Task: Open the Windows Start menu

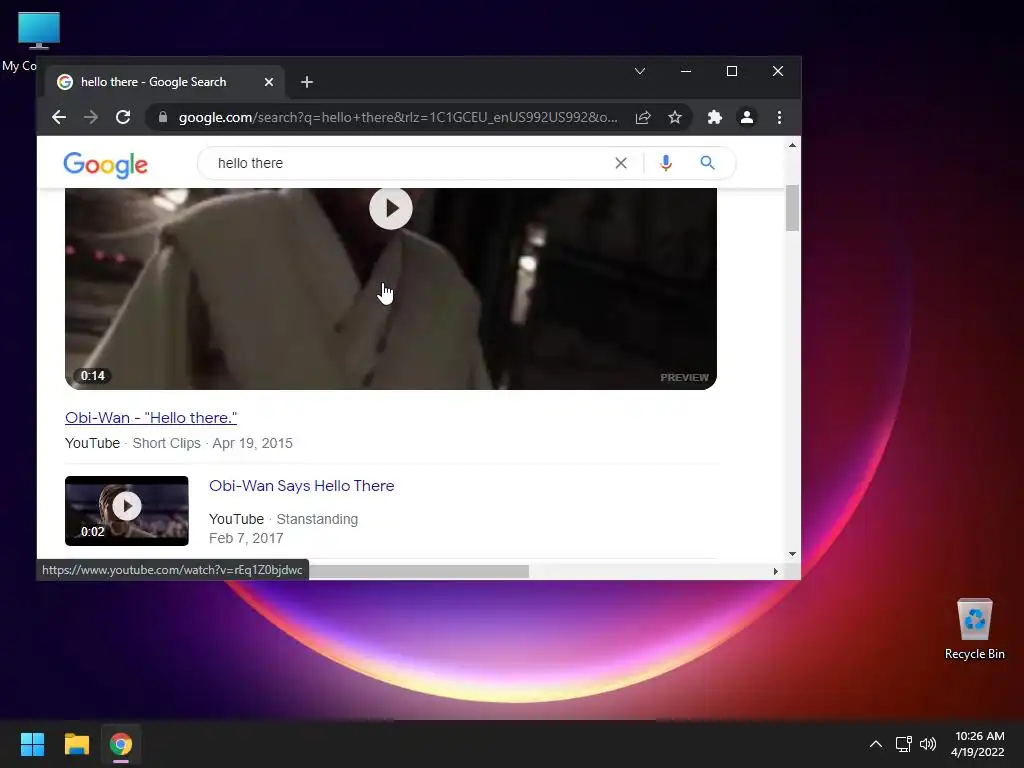Action: click(x=32, y=744)
